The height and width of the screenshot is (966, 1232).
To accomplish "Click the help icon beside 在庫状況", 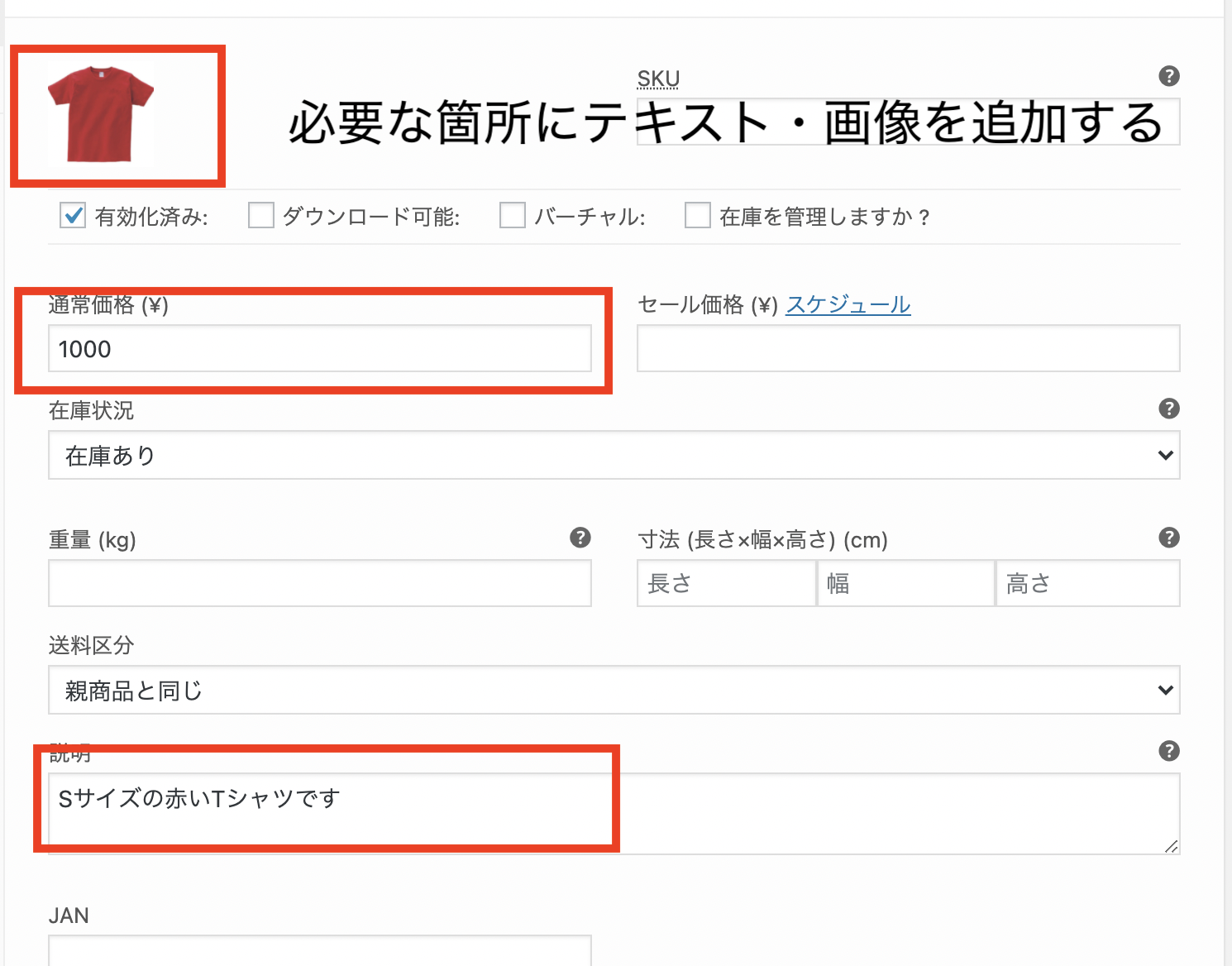I will [x=1168, y=409].
